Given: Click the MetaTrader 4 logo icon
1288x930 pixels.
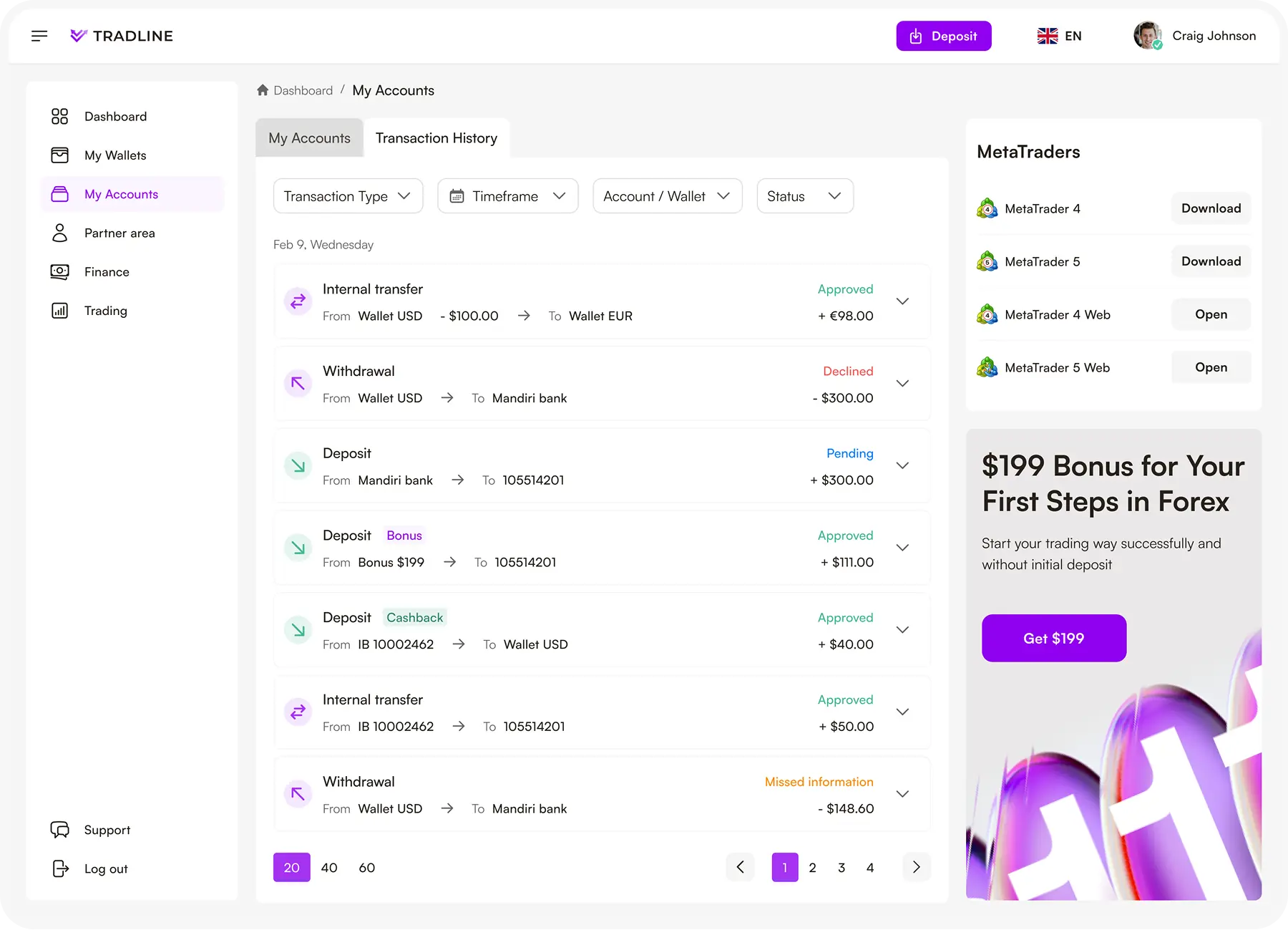Looking at the screenshot, I should coord(987,208).
